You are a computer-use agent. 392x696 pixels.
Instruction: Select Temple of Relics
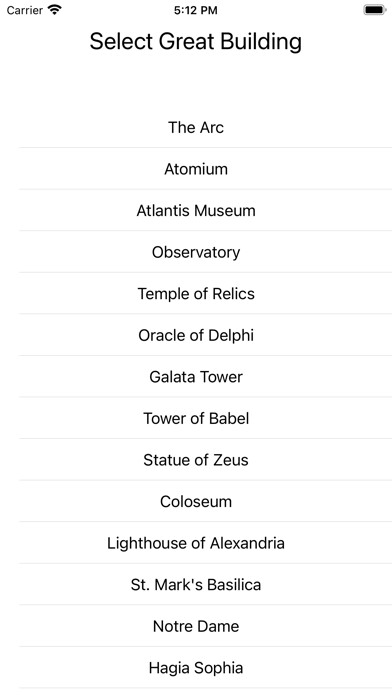click(x=196, y=294)
